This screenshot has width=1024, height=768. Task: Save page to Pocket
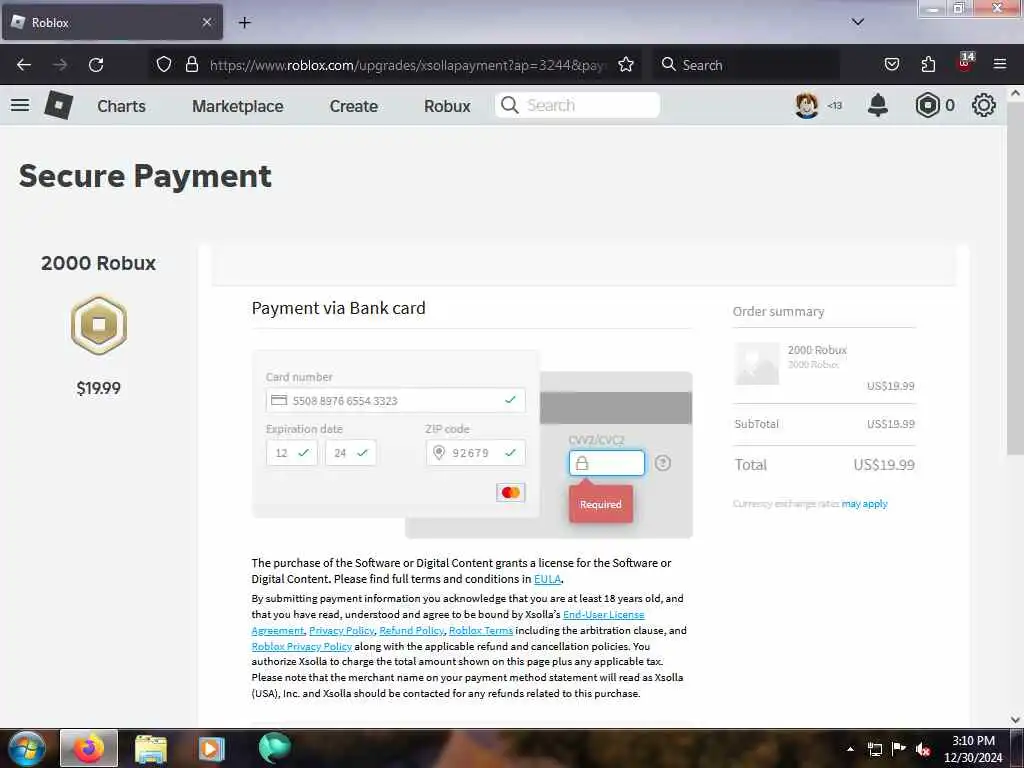[x=891, y=65]
